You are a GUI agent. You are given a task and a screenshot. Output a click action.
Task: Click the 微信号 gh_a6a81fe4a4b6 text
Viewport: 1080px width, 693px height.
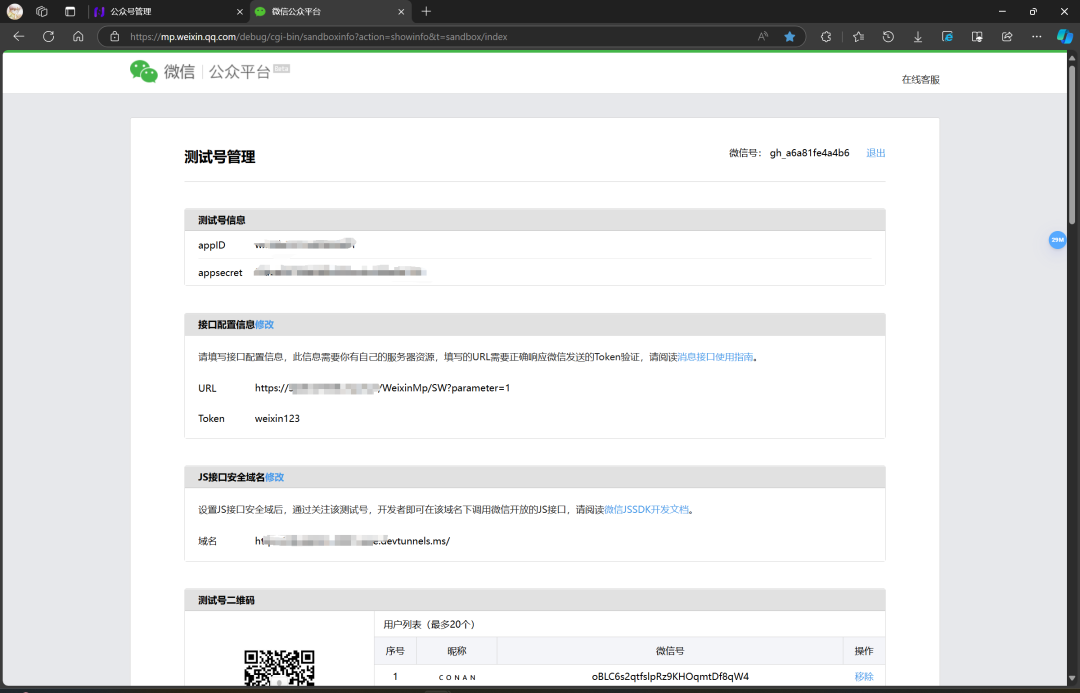coord(789,153)
